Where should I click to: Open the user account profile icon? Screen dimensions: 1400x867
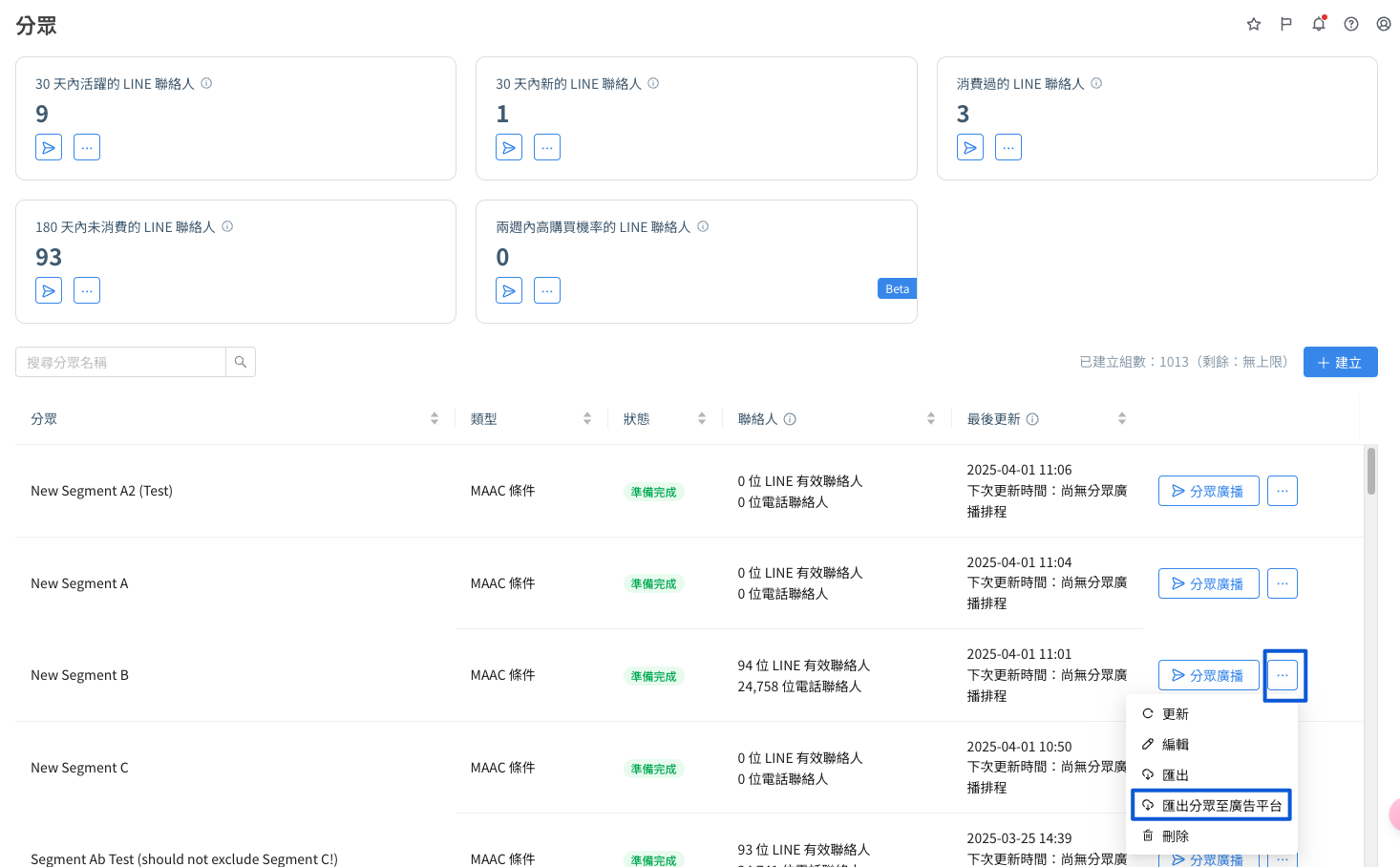pos(1384,24)
